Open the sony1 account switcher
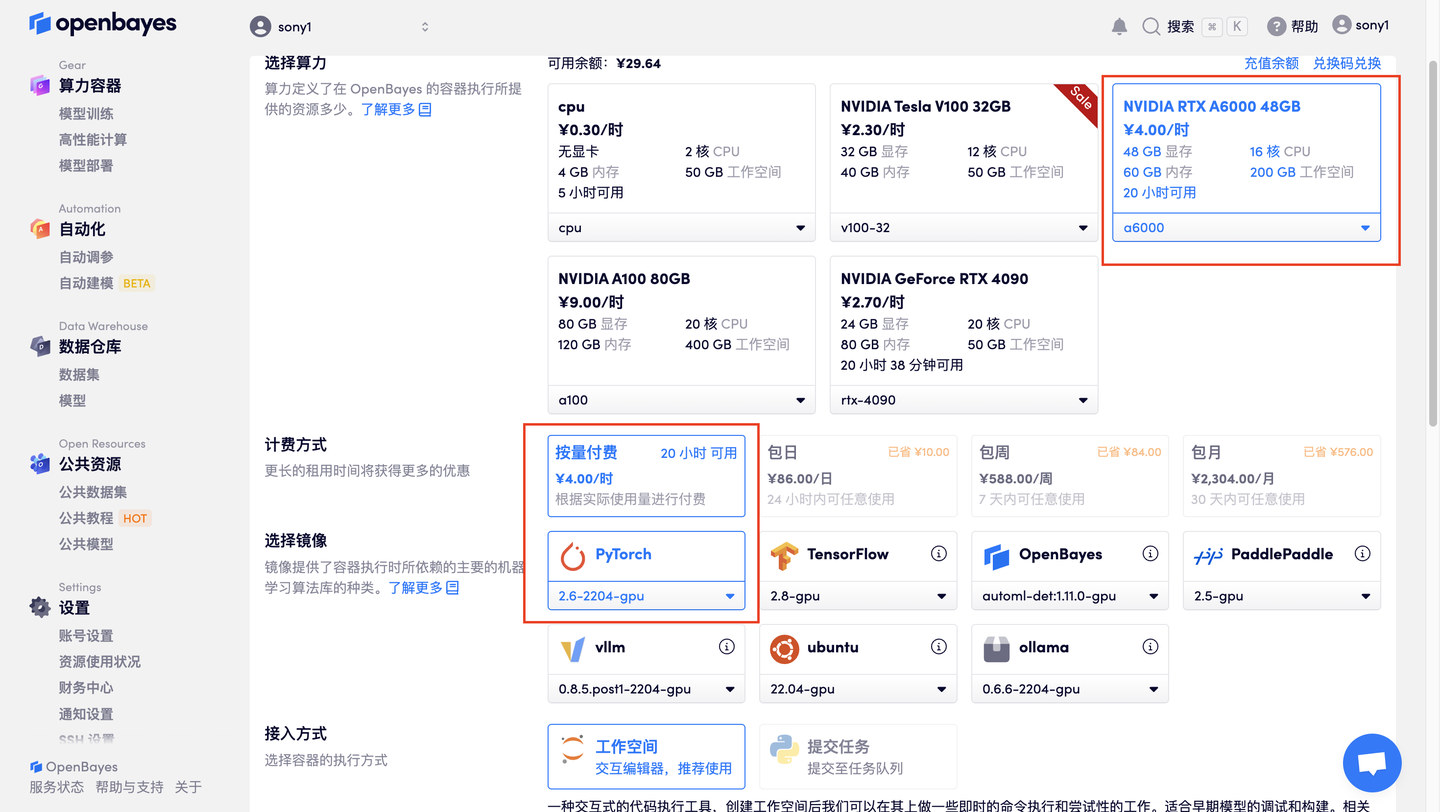The height and width of the screenshot is (812, 1440). [339, 27]
